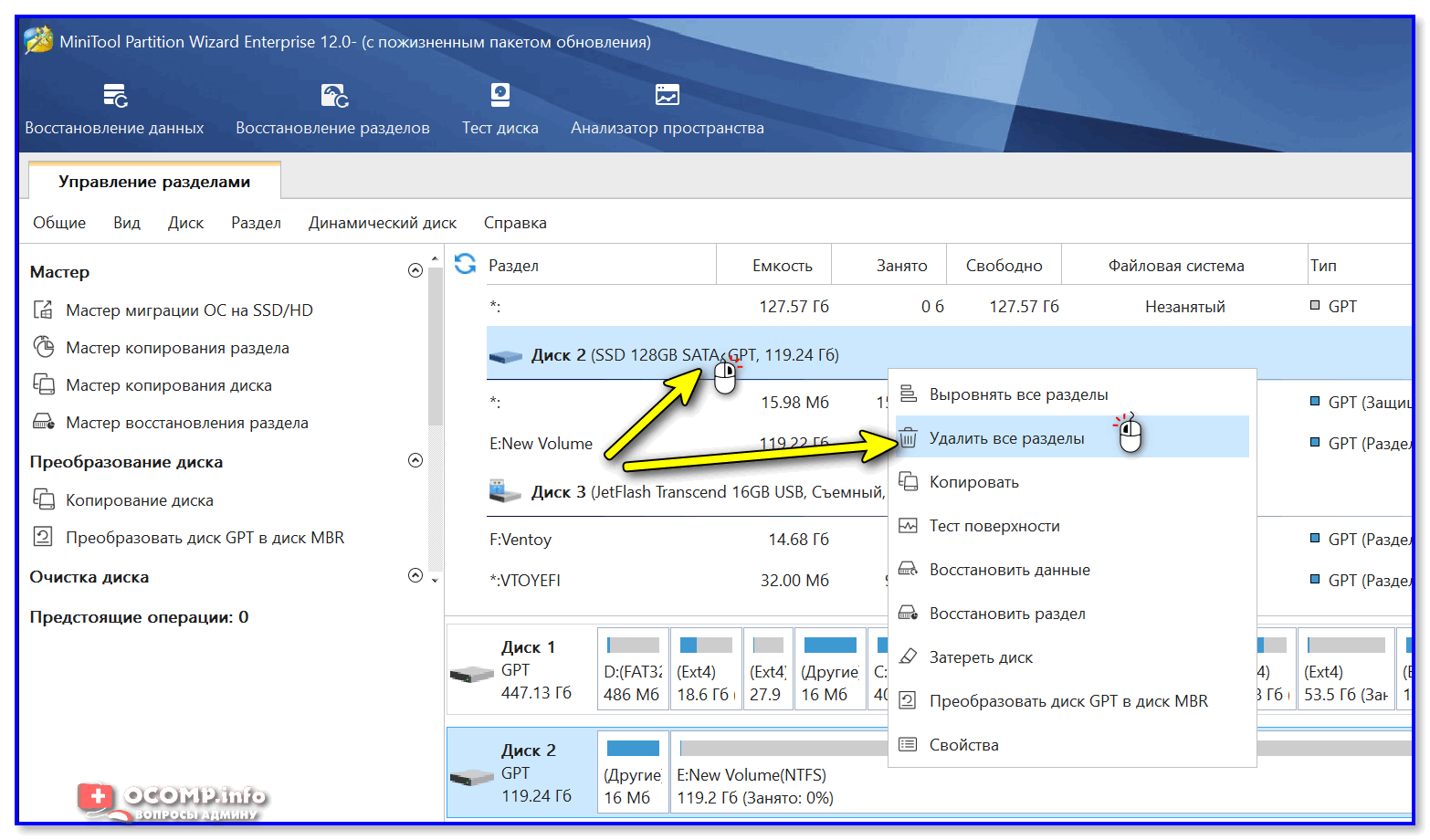Image resolution: width=1430 pixels, height=840 pixels.
Task: Click the align icon next to Выровнять все разделы
Action: tap(908, 394)
